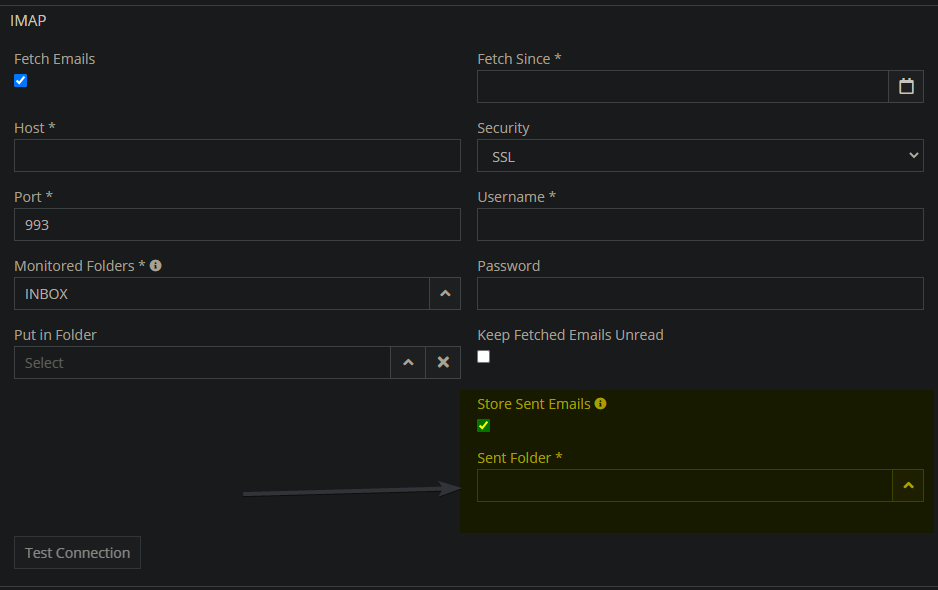Expand the Monitored Folders chevron
This screenshot has width=938, height=590.
point(445,294)
